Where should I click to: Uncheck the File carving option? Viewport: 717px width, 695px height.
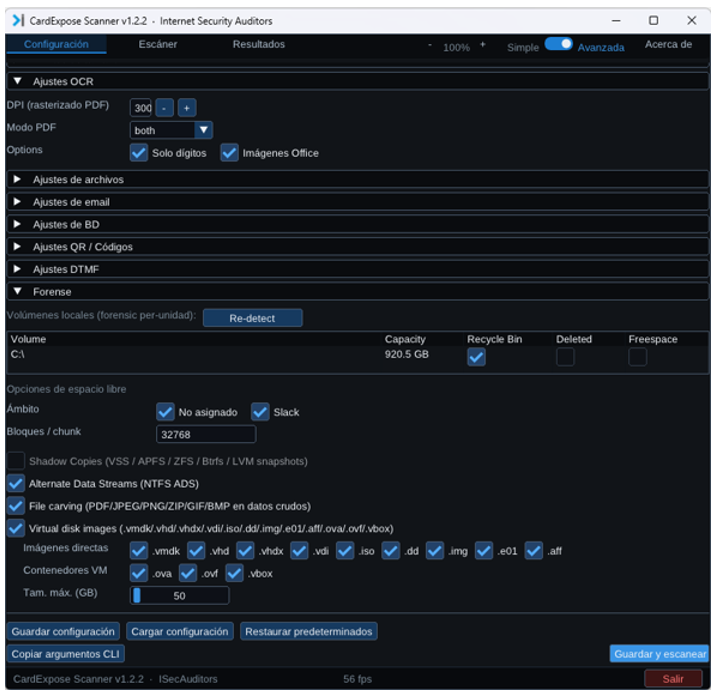(x=16, y=506)
